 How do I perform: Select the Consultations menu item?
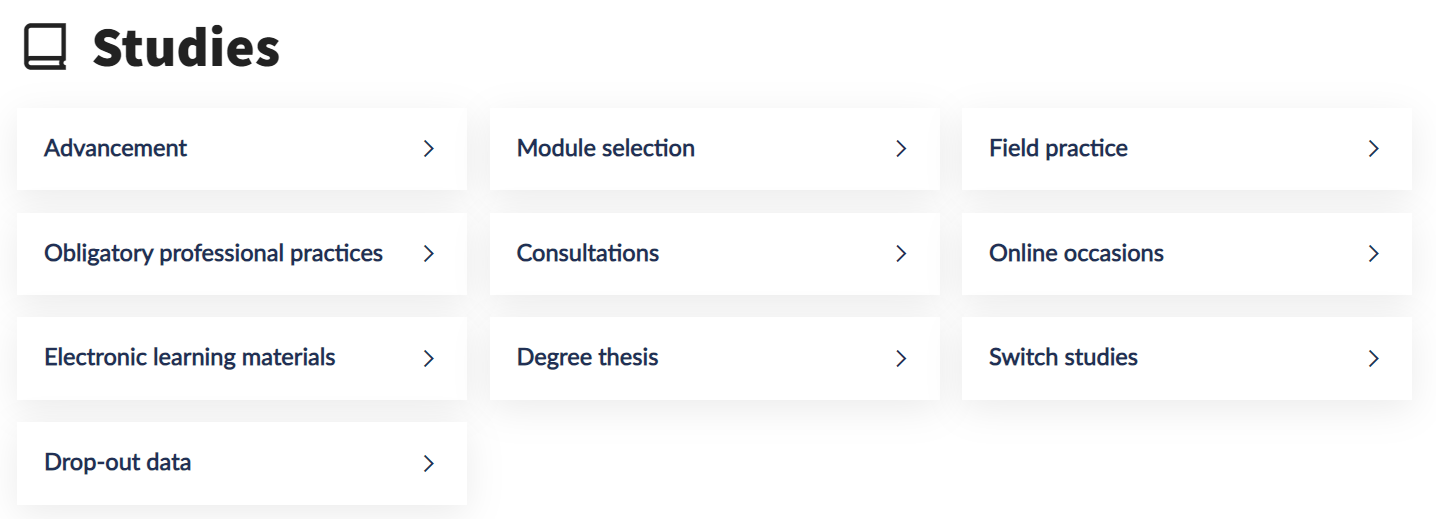coord(587,253)
